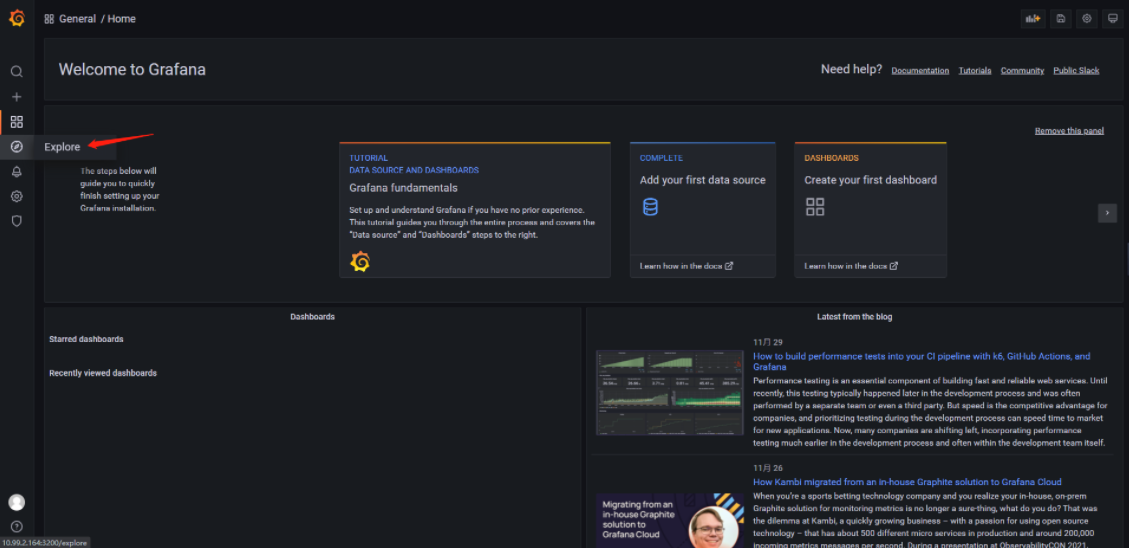Screen dimensions: 1129x548
Task: Expand next setup steps with right chevron
Action: pos(1107,212)
